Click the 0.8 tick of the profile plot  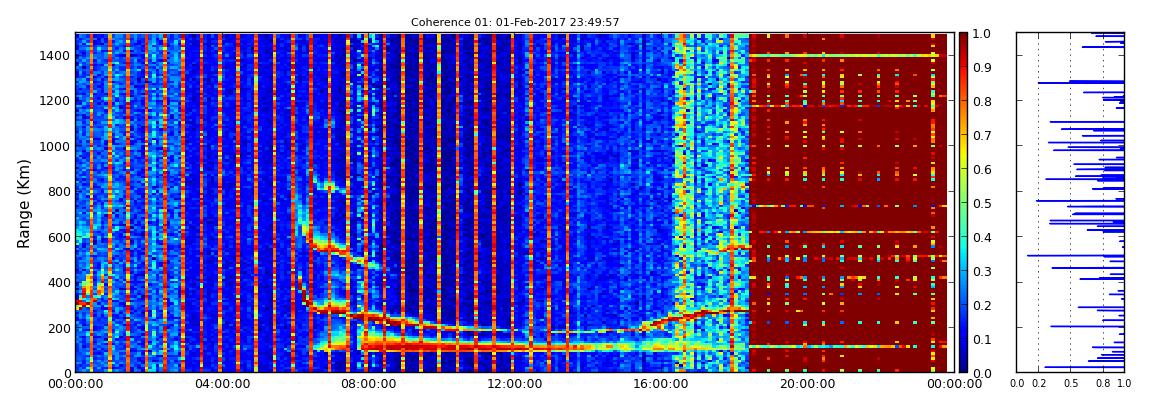[x=1102, y=383]
